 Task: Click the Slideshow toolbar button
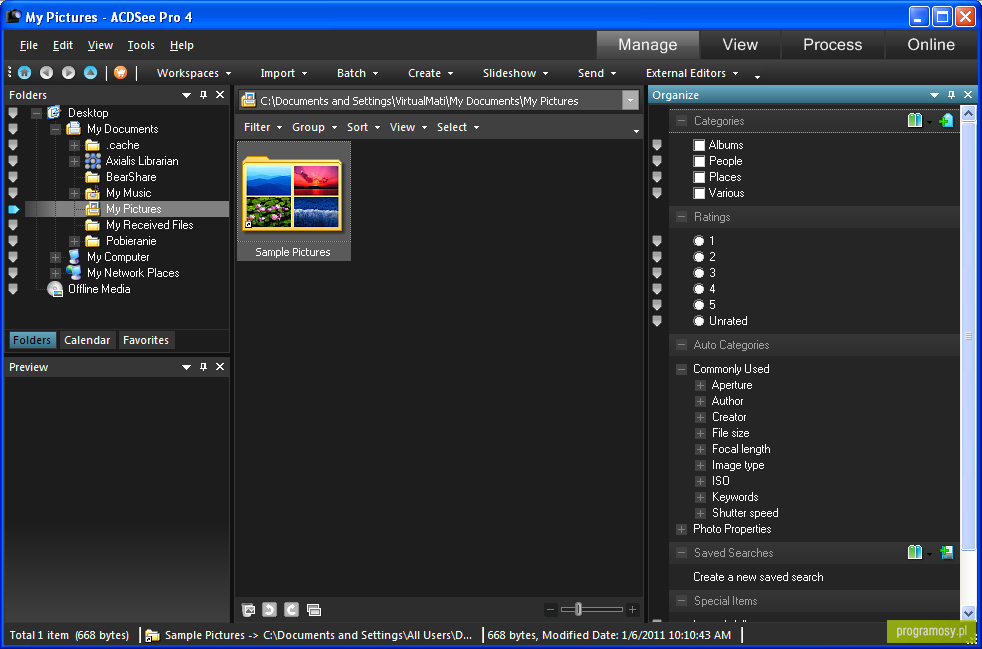[515, 73]
